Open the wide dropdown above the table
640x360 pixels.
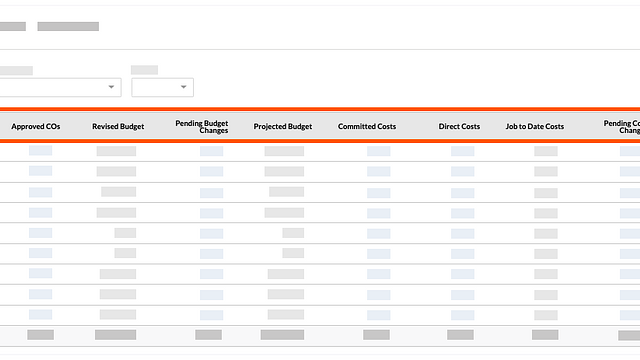60,87
